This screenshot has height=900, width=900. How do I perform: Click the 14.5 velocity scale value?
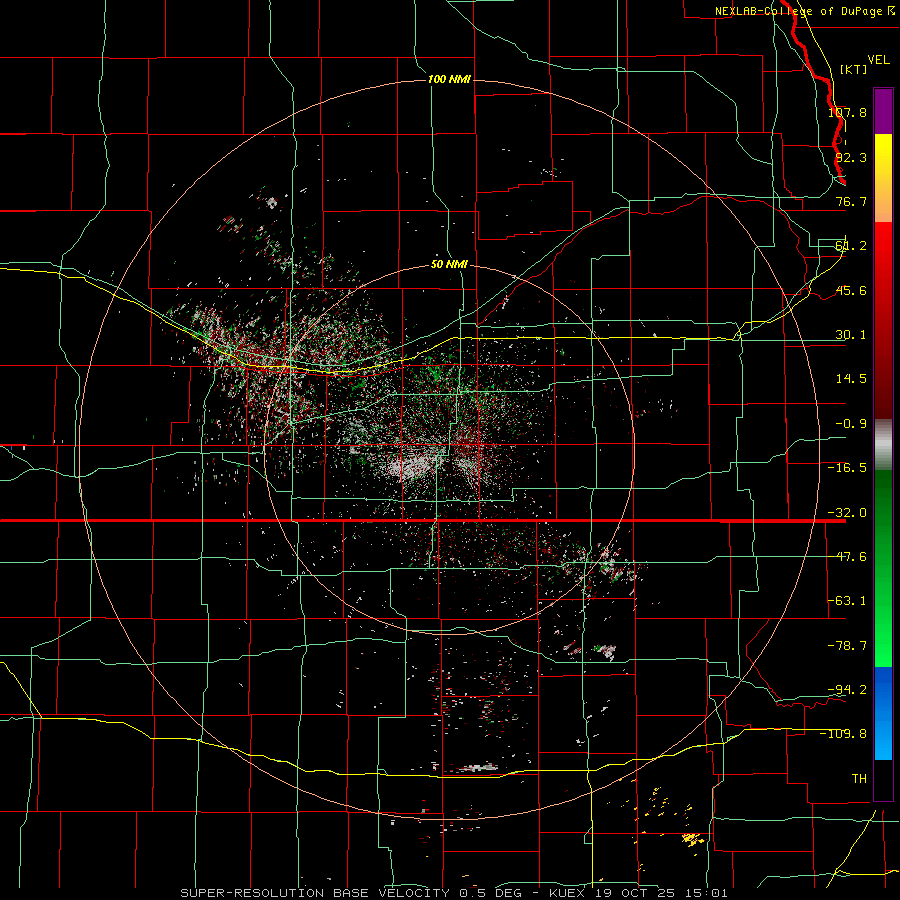(851, 379)
